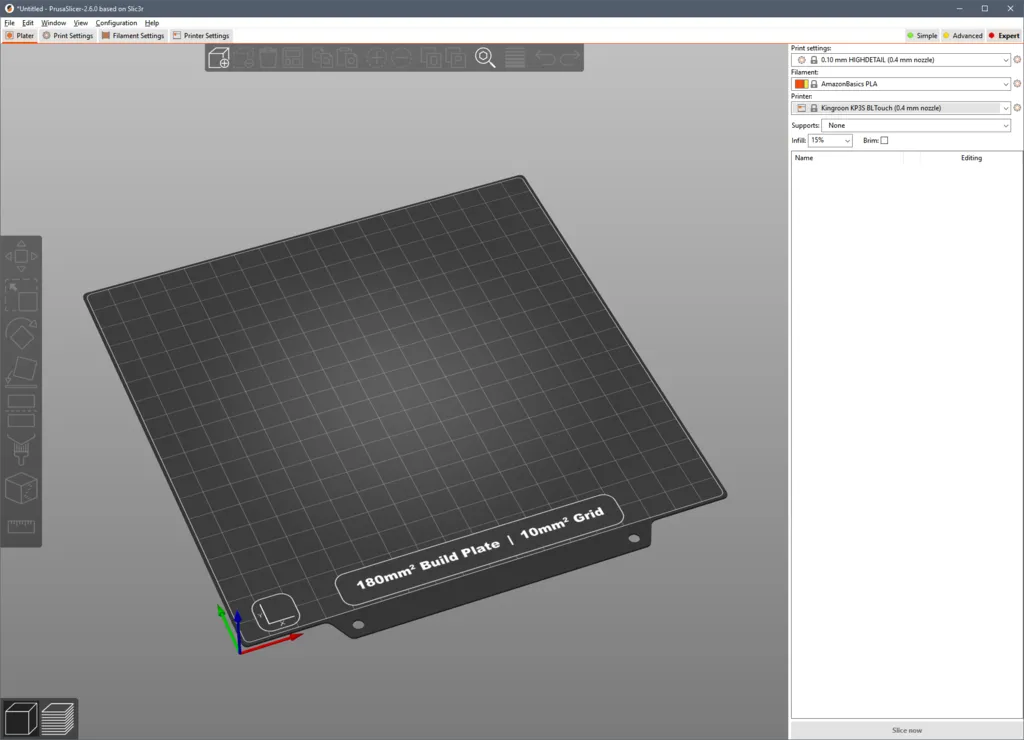
Task: Open the File menu
Action: (9, 23)
